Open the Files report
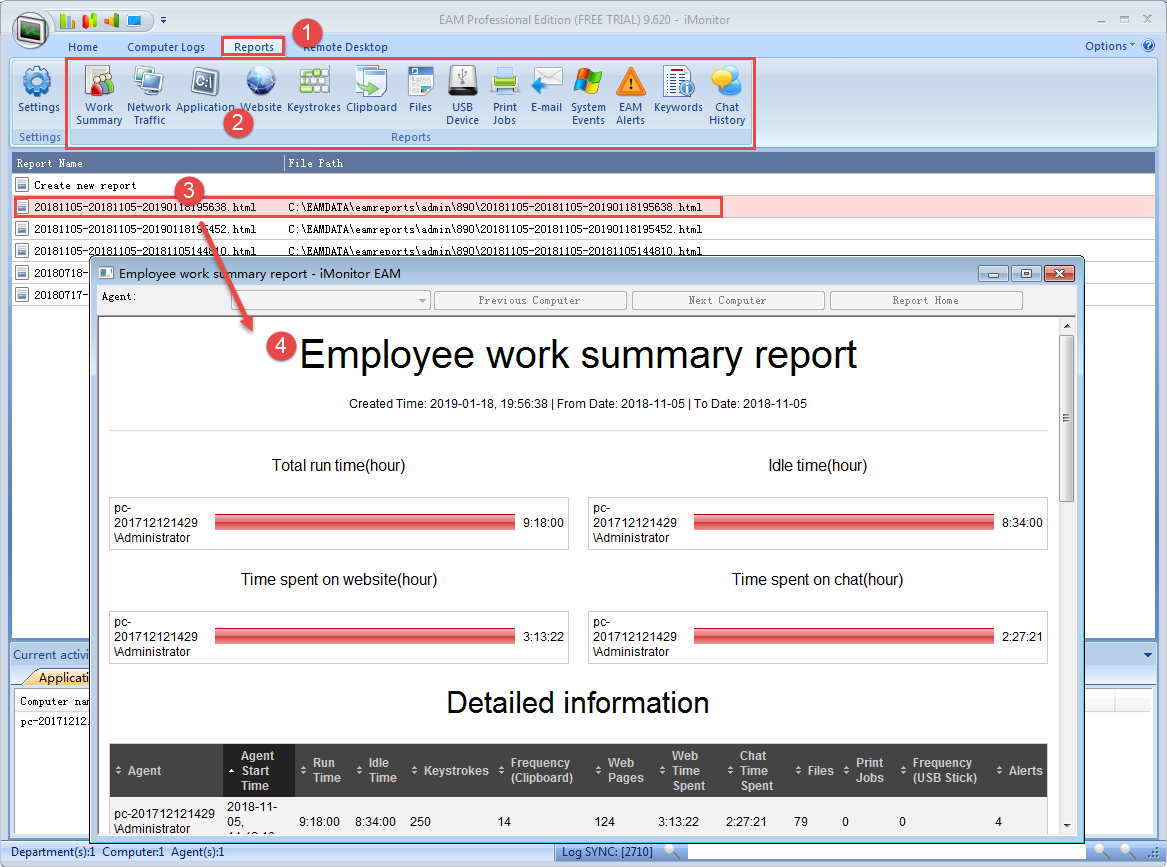The height and width of the screenshot is (867, 1167). [x=421, y=90]
